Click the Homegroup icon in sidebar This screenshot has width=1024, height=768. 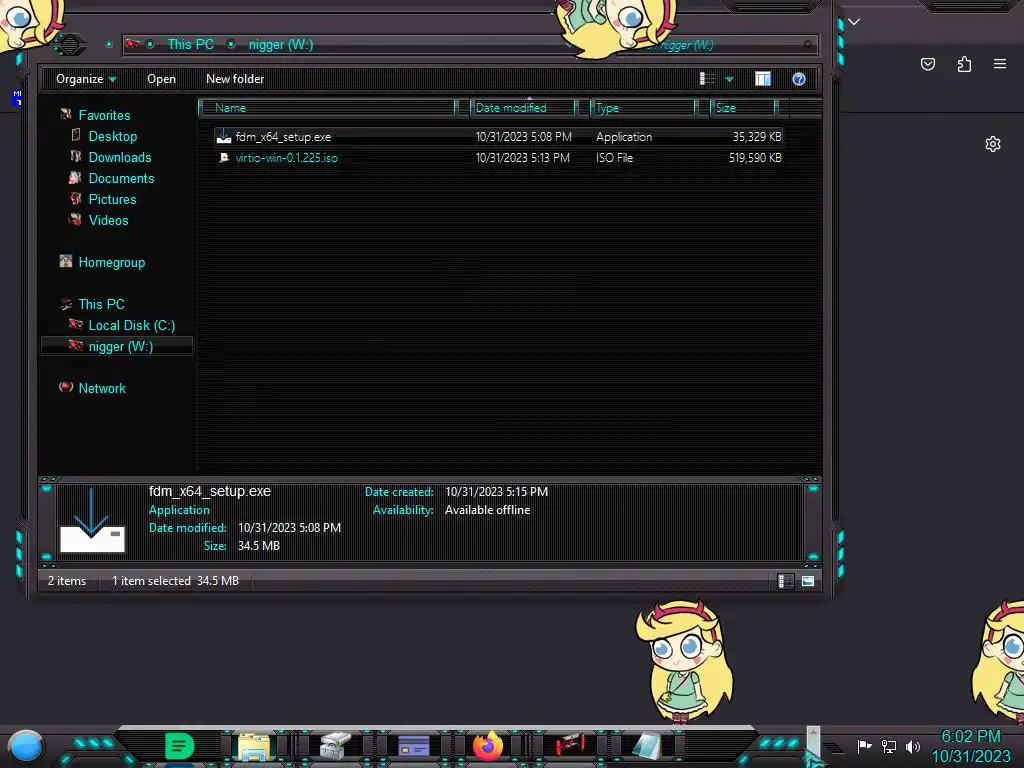tap(65, 261)
